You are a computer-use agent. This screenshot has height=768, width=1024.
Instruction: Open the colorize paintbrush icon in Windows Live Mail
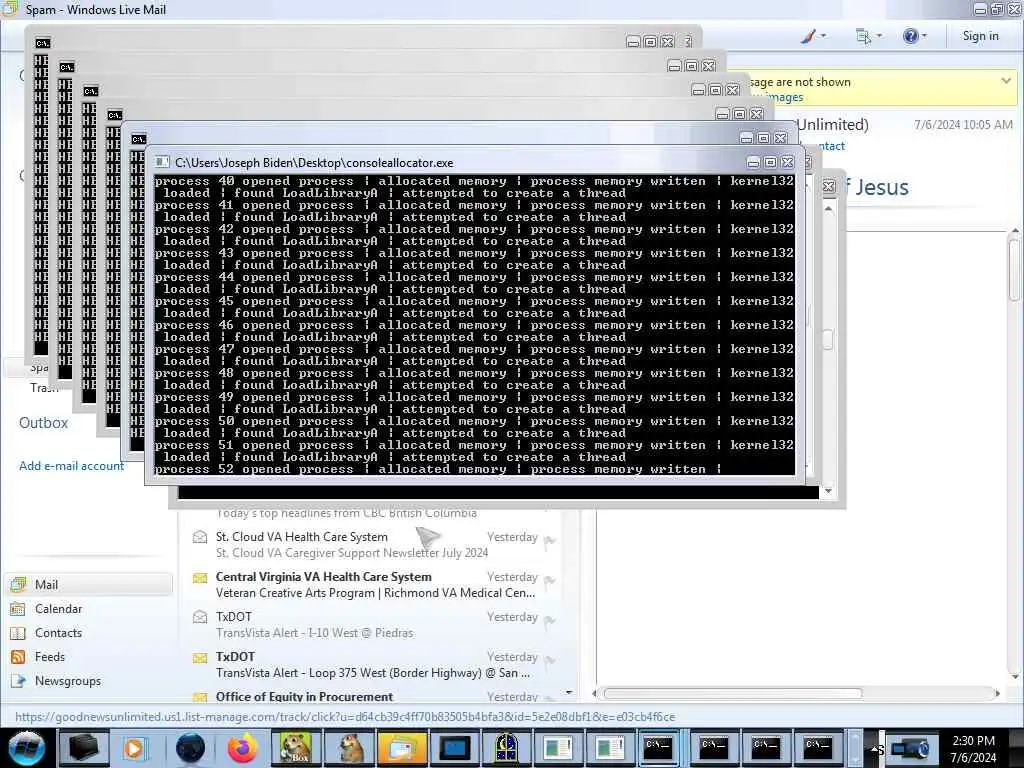pyautogui.click(x=808, y=37)
